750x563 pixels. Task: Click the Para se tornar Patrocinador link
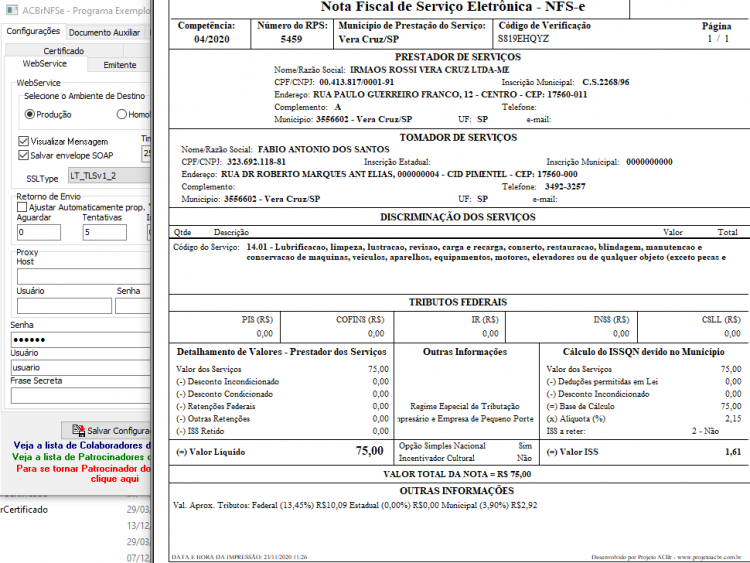[x=83, y=474]
